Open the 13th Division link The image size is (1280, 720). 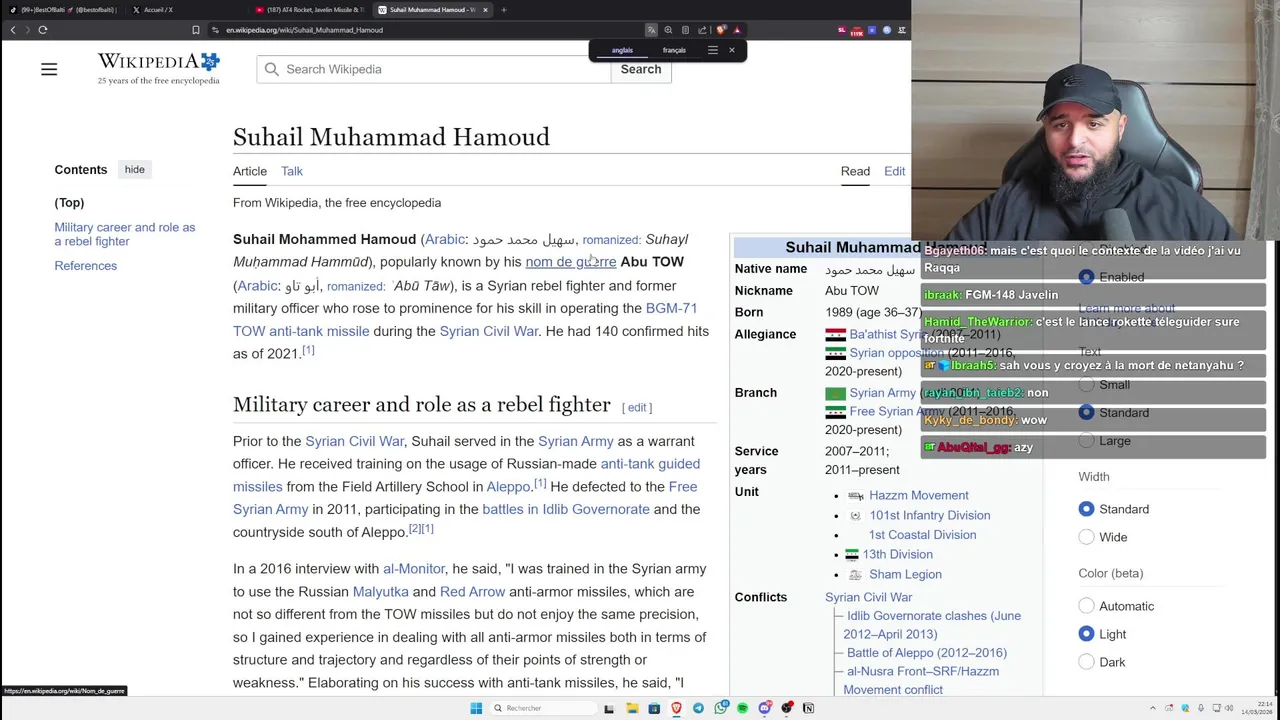[x=897, y=554]
